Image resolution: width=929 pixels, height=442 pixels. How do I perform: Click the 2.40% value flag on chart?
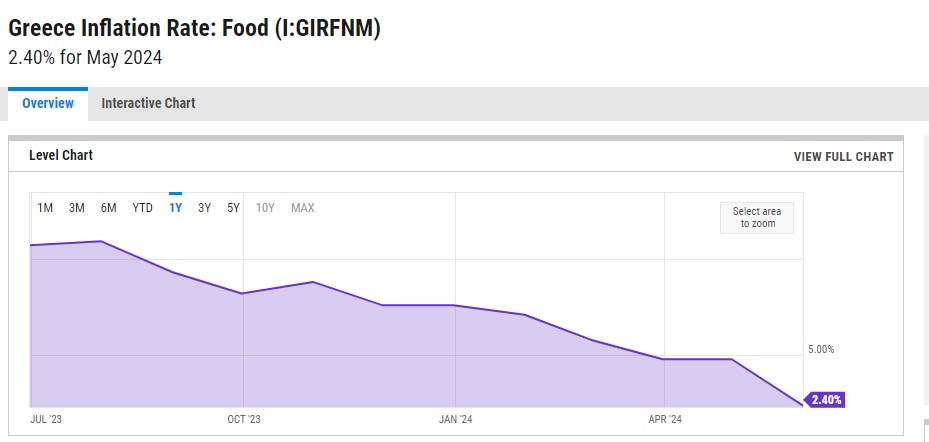824,400
